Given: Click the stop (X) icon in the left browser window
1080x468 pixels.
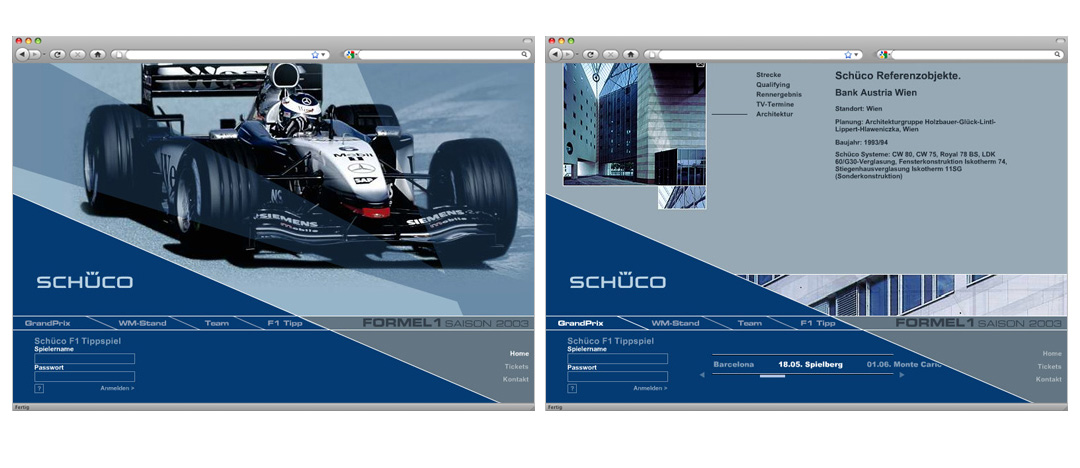Looking at the screenshot, I should pos(78,54).
